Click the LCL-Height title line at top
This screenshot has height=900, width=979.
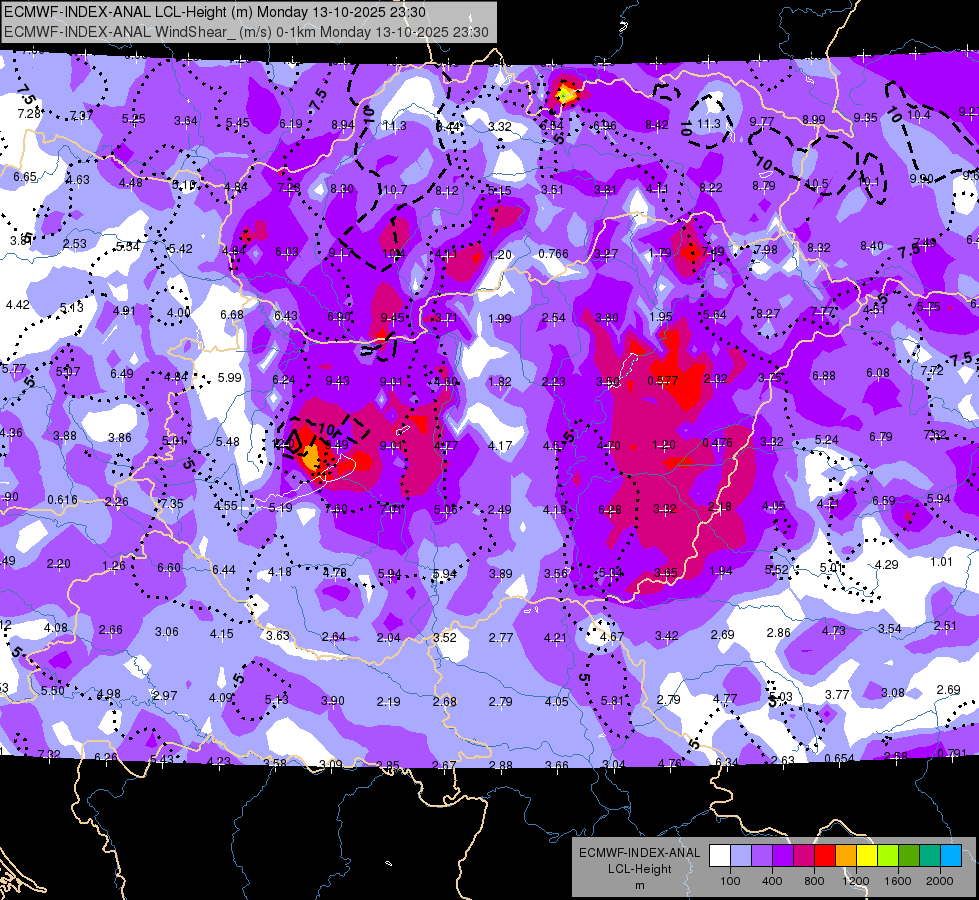coord(215,11)
